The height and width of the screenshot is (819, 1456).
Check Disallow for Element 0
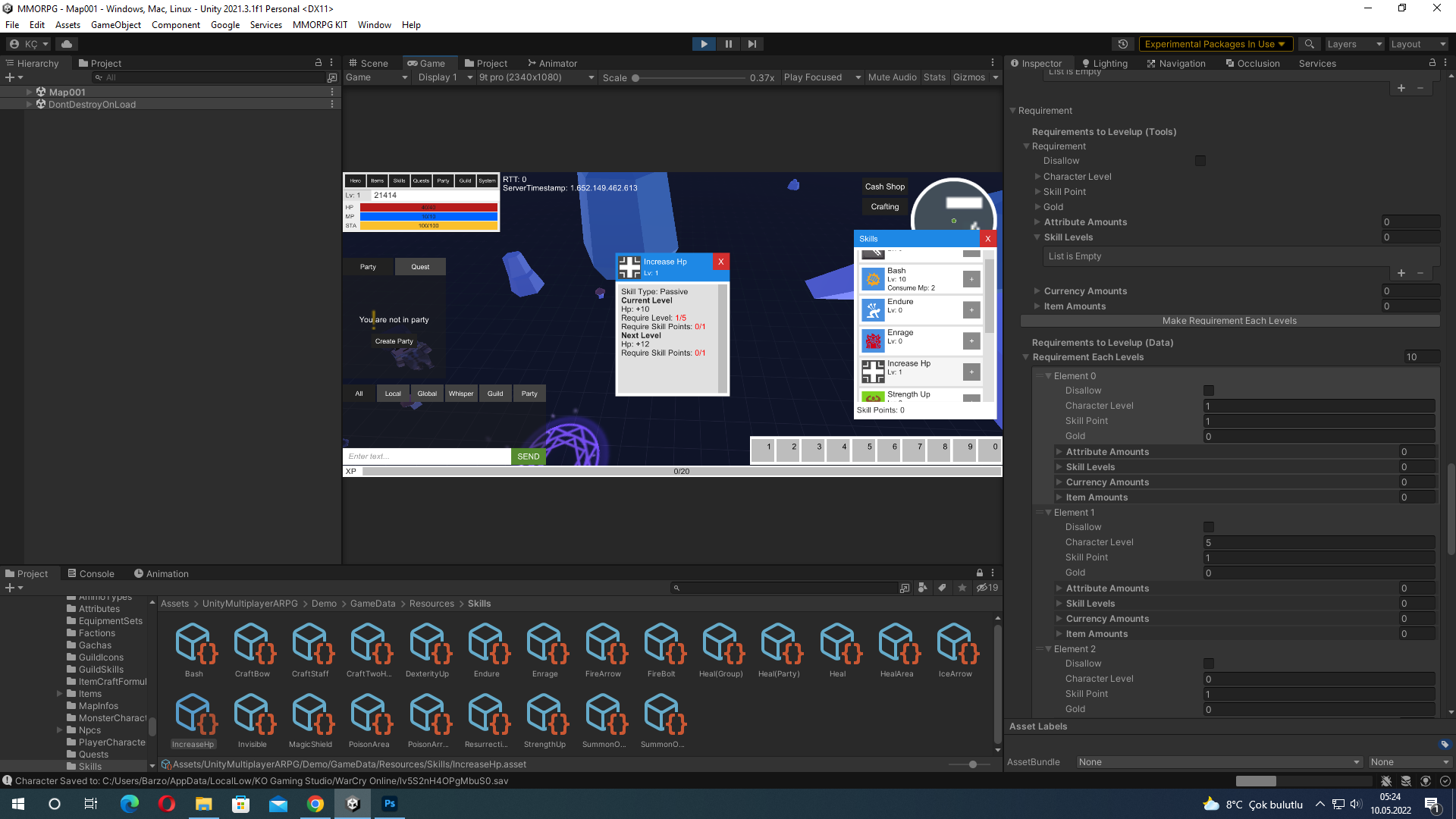click(x=1209, y=390)
